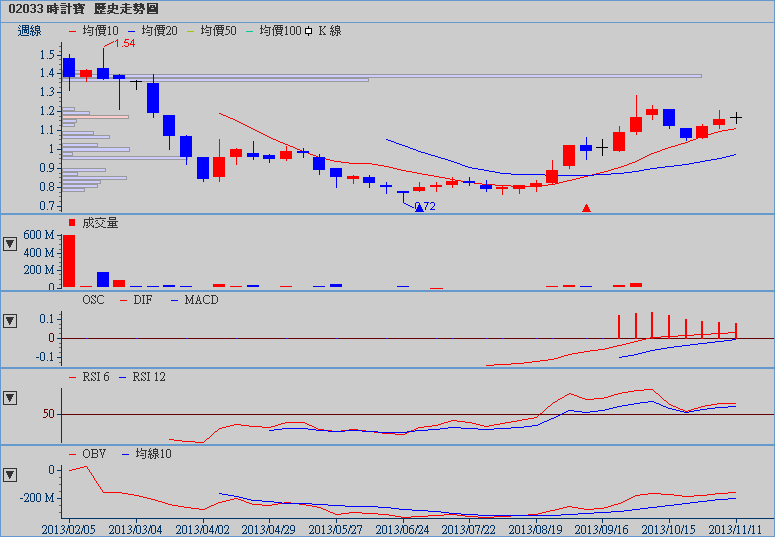Click the OBV legend label

click(x=93, y=453)
